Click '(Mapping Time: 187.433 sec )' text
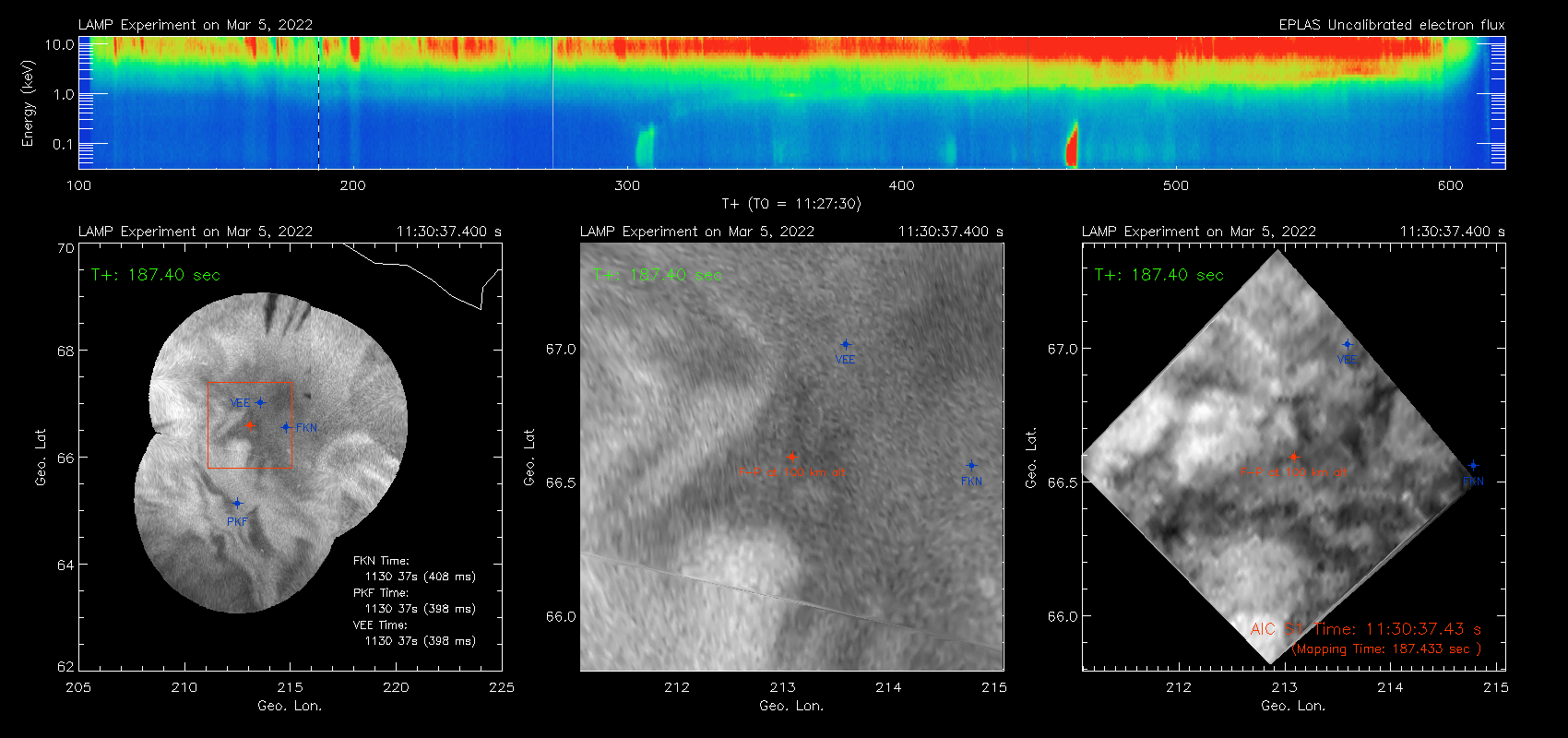 point(1386,649)
